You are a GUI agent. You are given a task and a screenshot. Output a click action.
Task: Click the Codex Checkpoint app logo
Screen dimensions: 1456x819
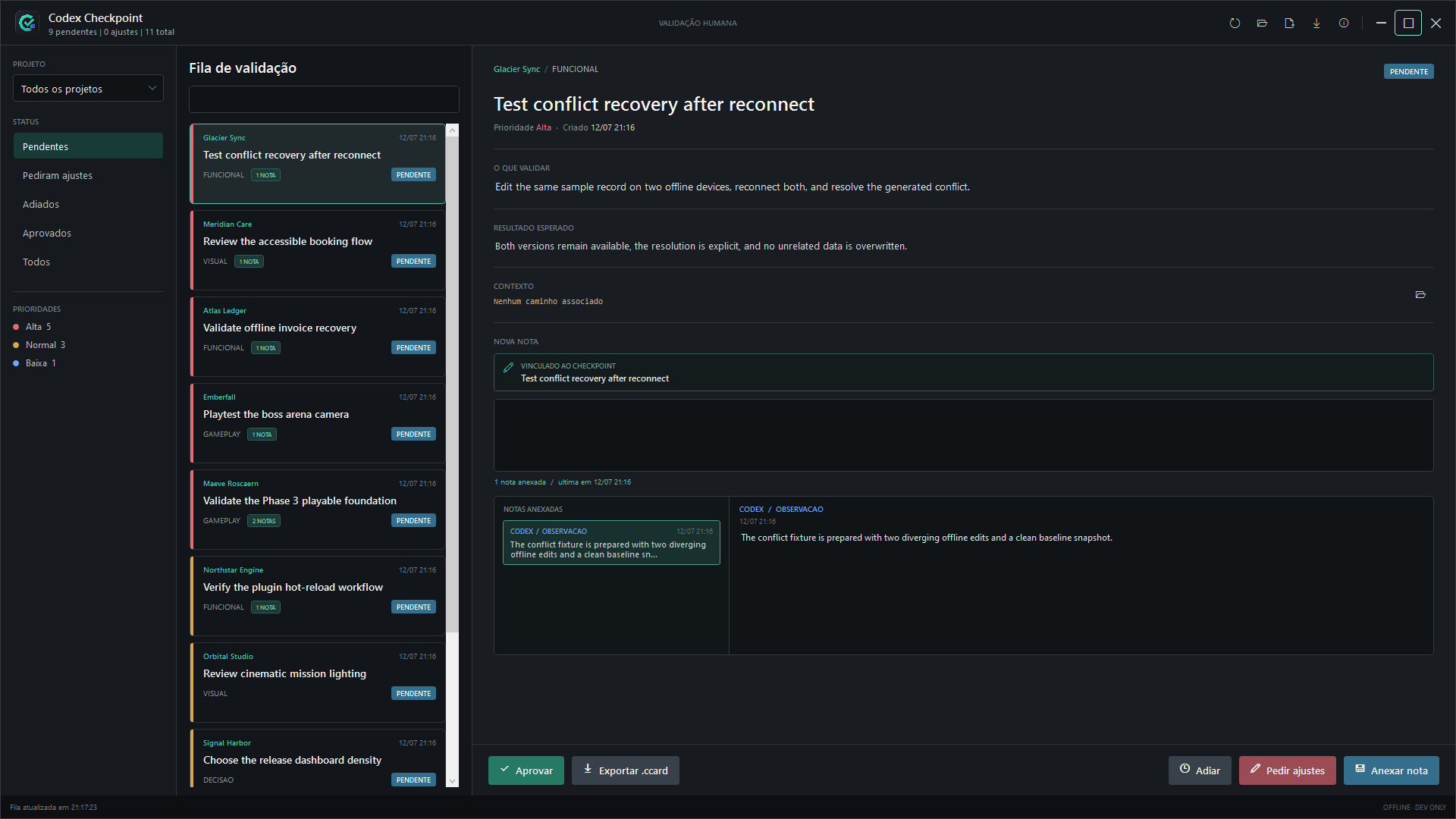click(x=27, y=24)
